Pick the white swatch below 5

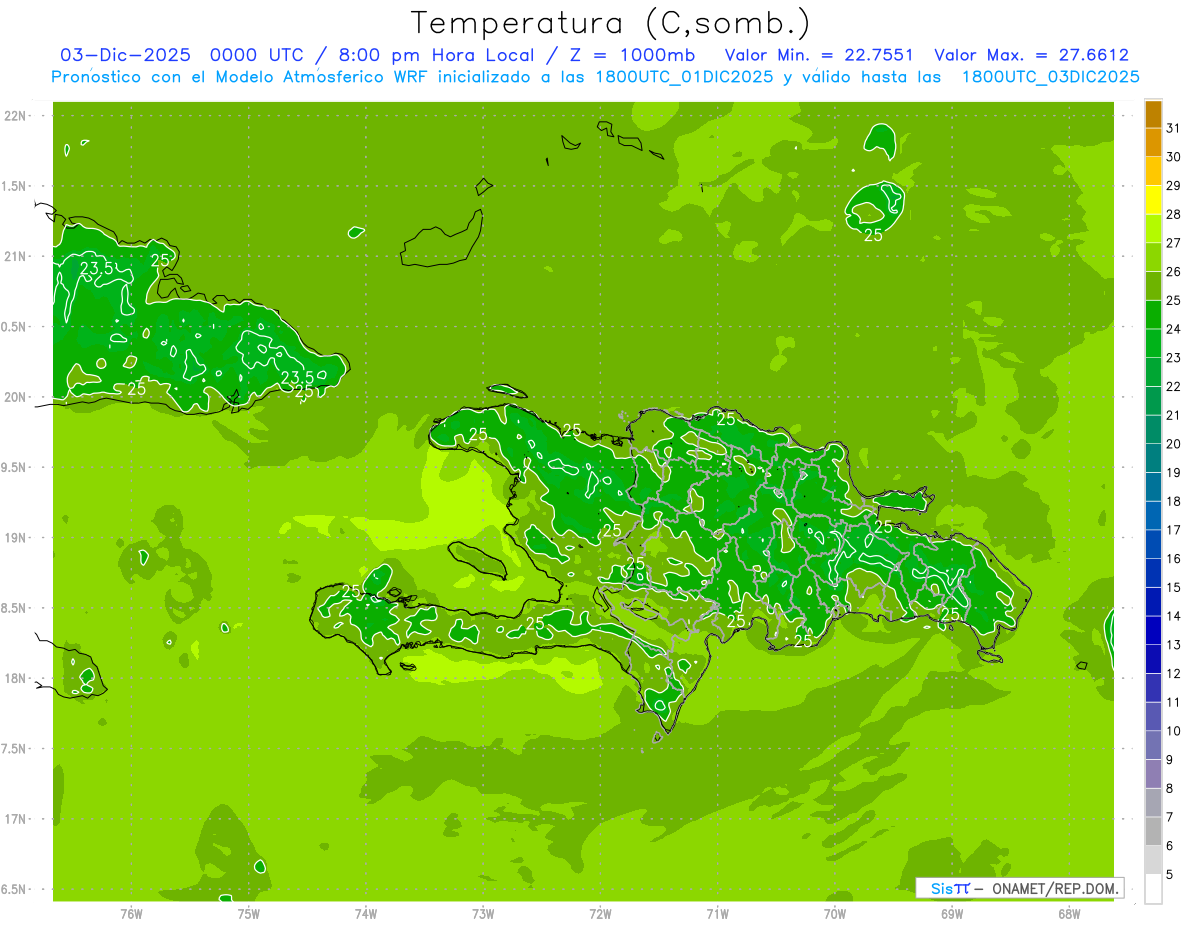pos(1153,889)
